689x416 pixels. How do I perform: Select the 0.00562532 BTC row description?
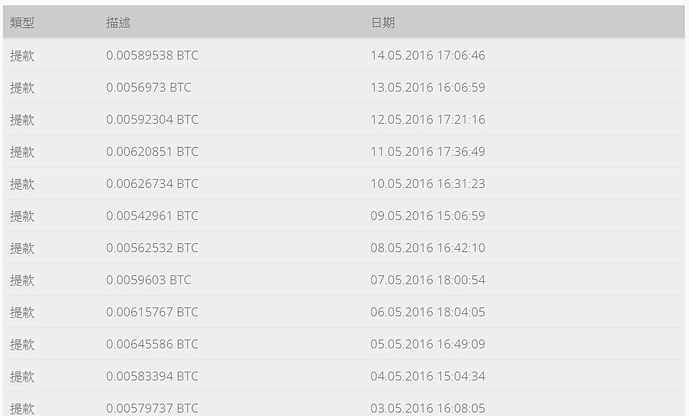tap(152, 248)
